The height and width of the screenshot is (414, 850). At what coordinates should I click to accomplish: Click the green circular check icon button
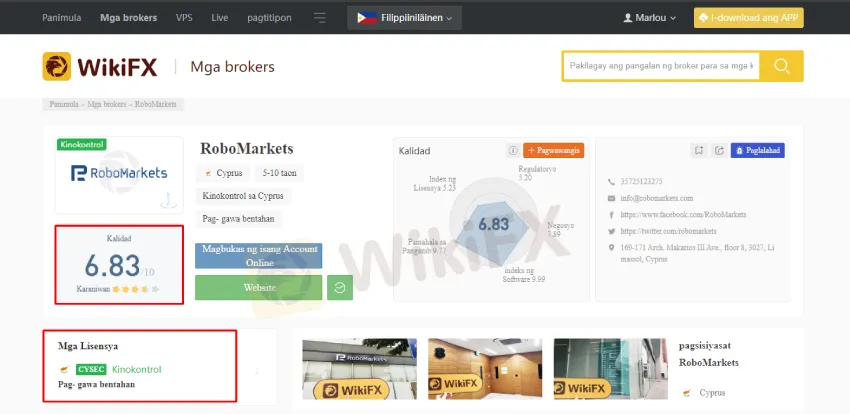(340, 288)
